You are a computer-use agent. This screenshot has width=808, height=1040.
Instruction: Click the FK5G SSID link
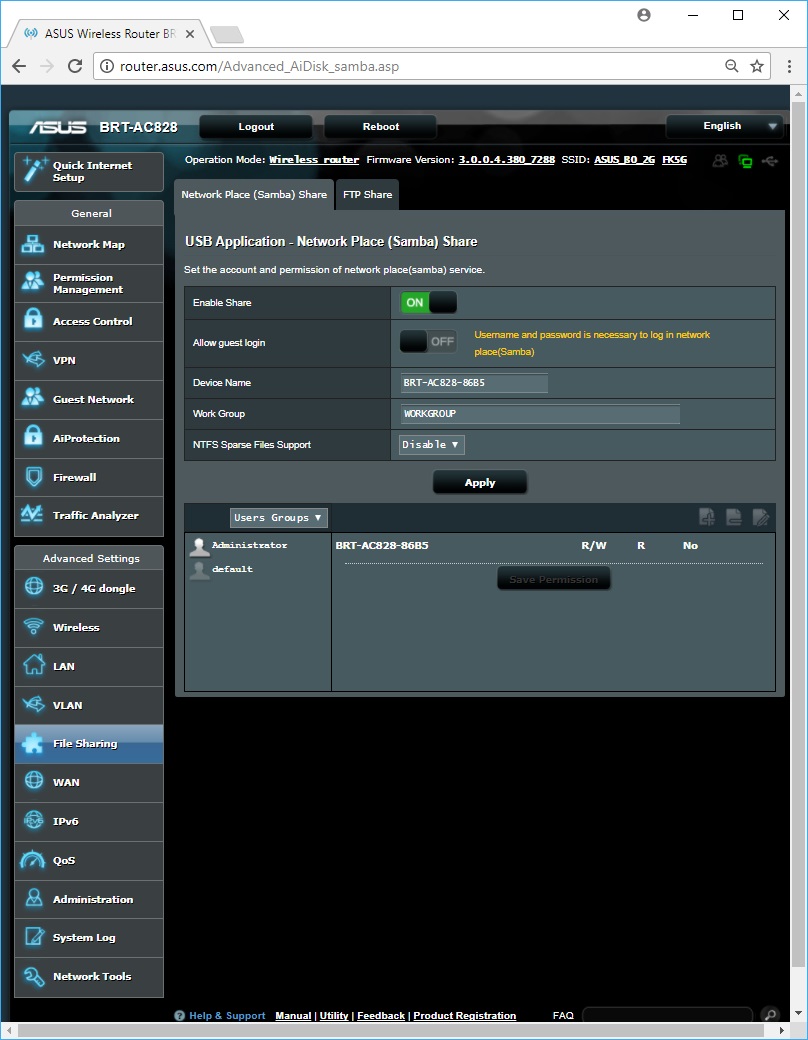675,160
